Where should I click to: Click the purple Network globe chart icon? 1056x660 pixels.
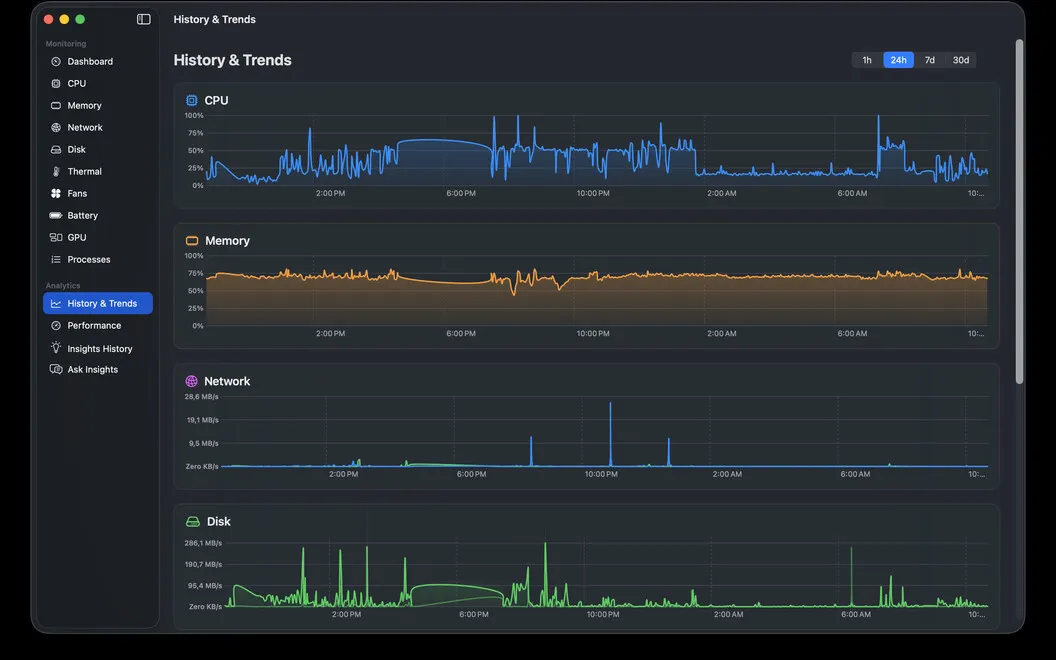pyautogui.click(x=191, y=381)
